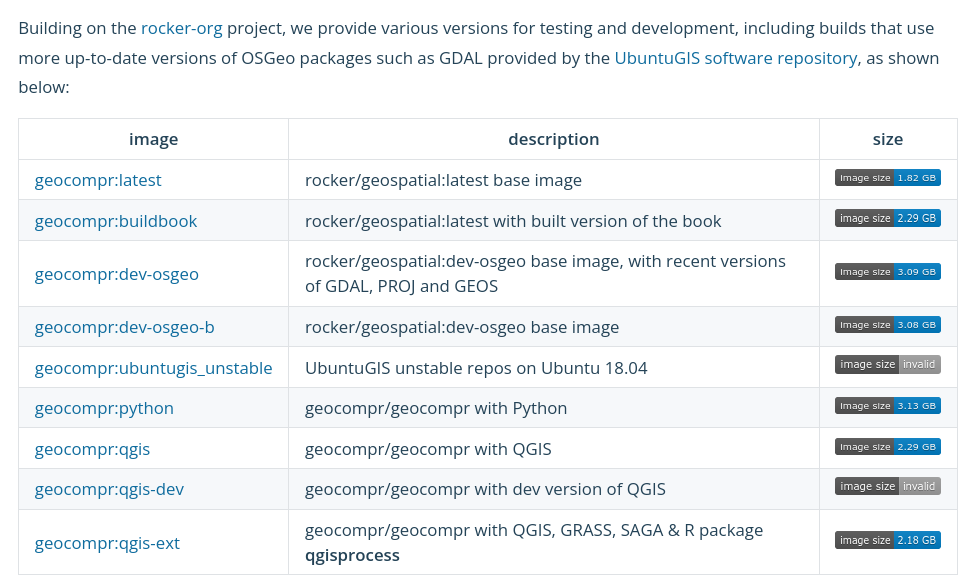The height and width of the screenshot is (585, 977).
Task: Click the 2.18 GB image size badge
Action: point(887,541)
